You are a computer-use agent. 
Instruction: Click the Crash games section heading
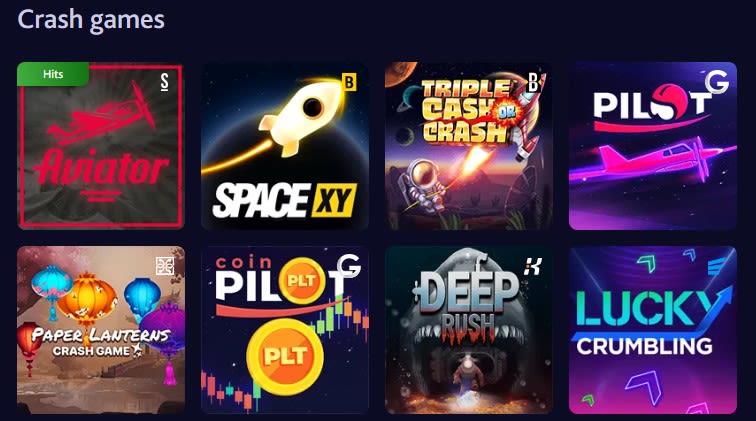tap(91, 20)
